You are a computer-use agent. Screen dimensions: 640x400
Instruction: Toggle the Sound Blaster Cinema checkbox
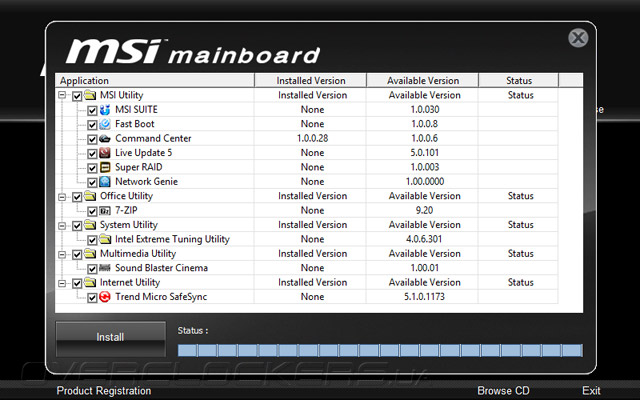coord(92,269)
